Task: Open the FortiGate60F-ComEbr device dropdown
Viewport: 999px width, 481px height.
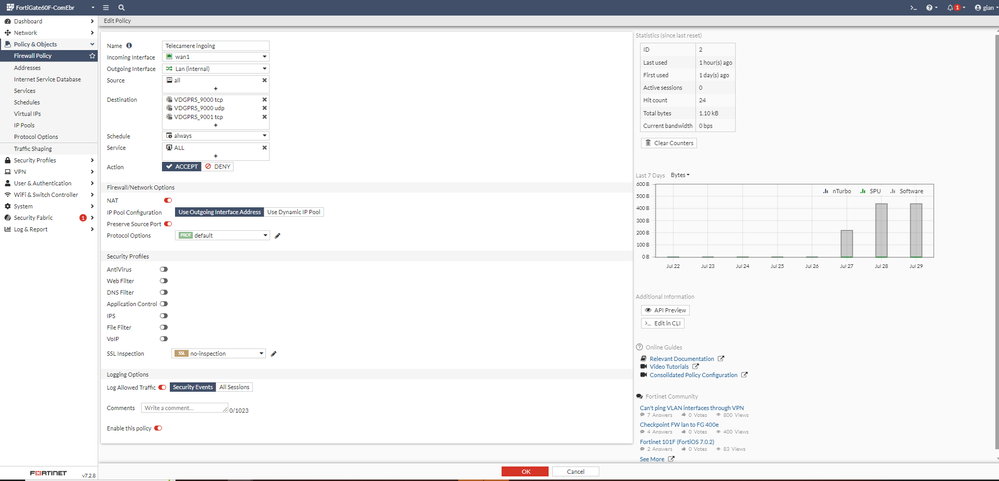Action: tap(49, 8)
